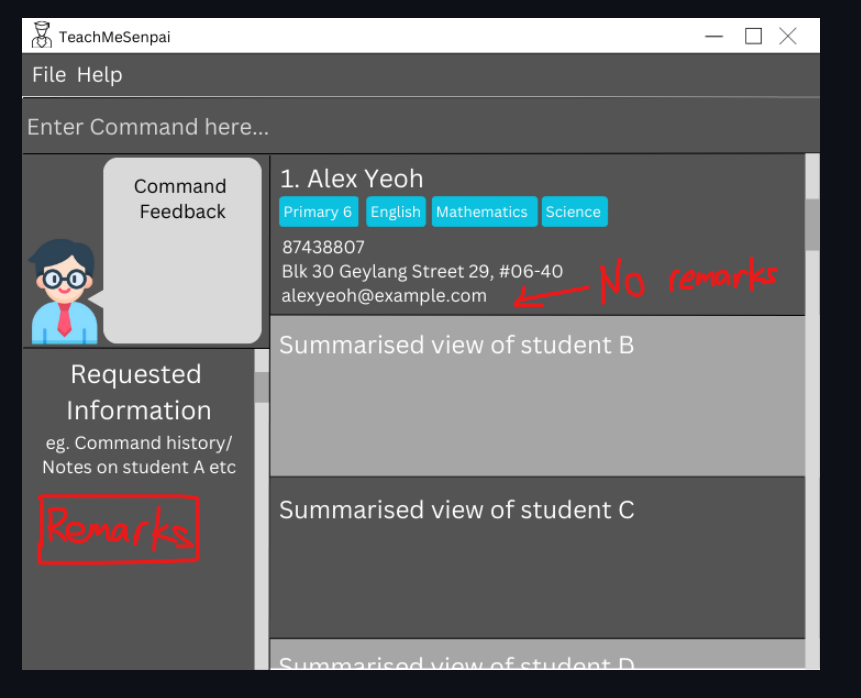Select the Mathematics subject tag
The height and width of the screenshot is (698, 861).
tap(484, 211)
